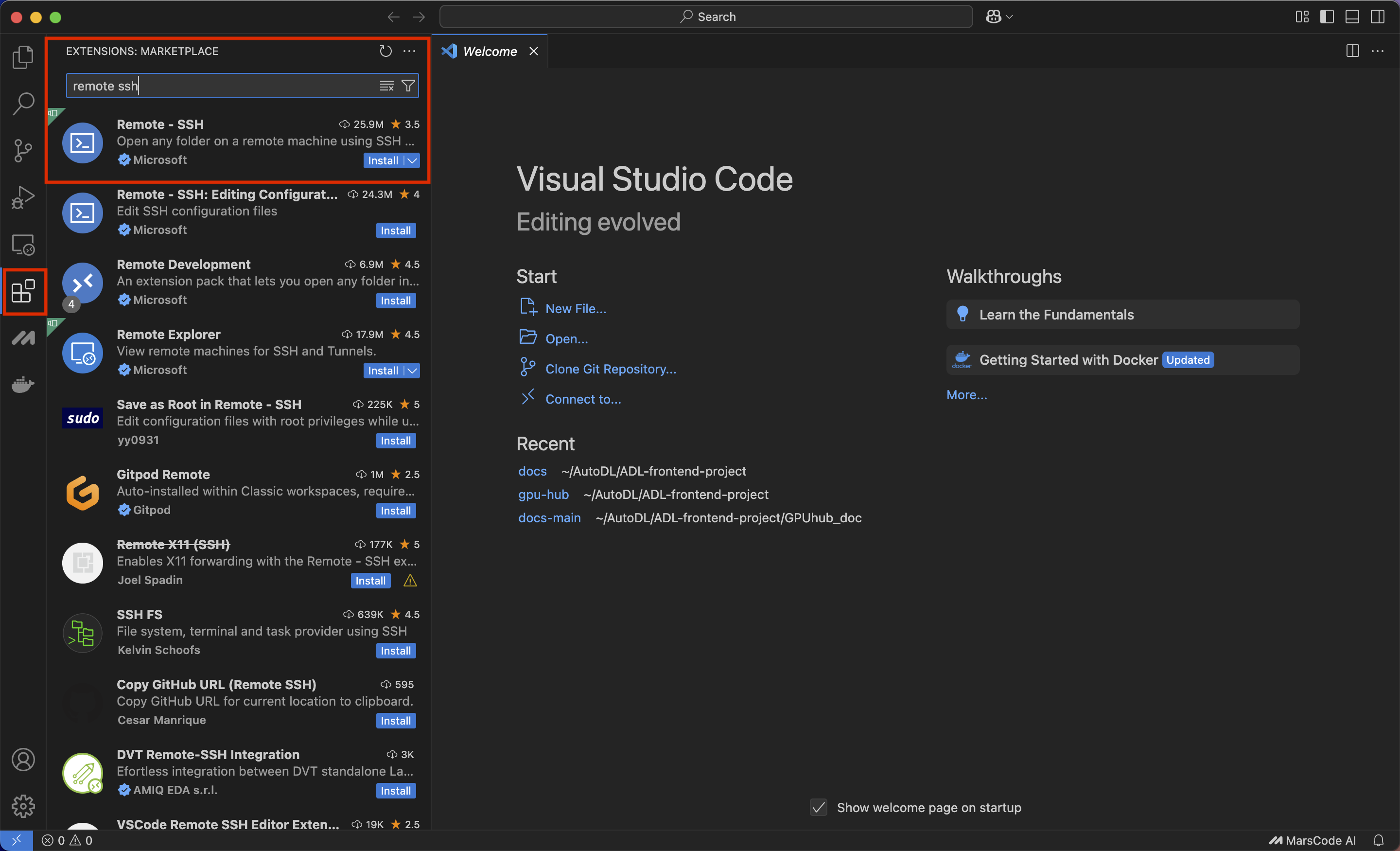
Task: Open Run and Debug view
Action: pos(23,198)
